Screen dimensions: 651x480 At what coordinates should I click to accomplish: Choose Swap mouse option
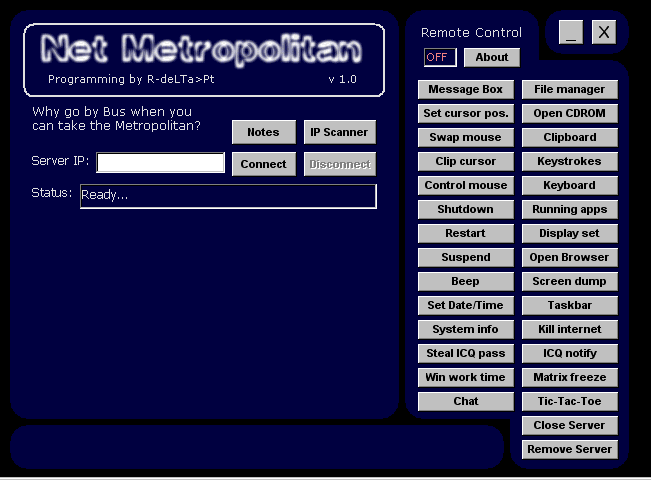466,137
